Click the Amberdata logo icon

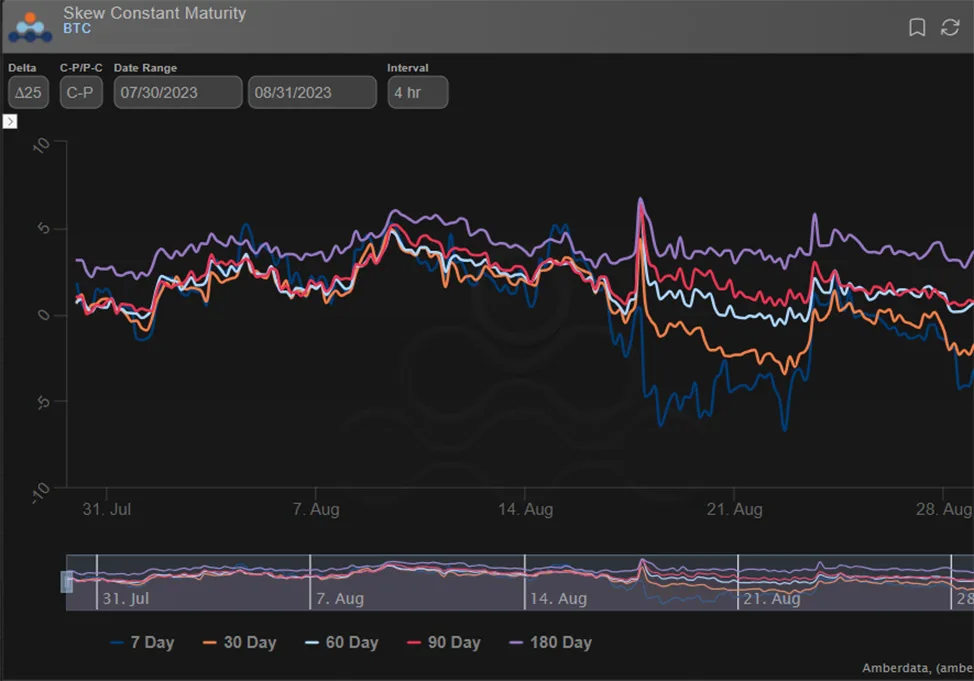(x=30, y=27)
